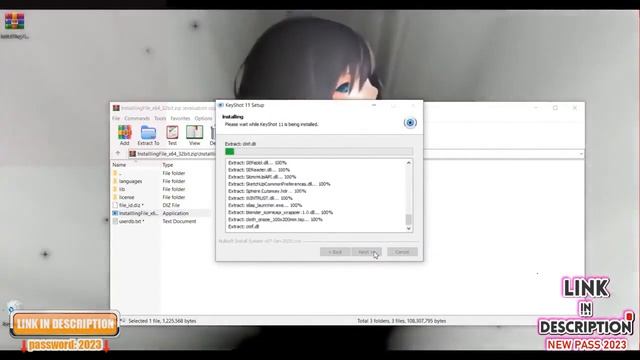Click the Next button in KeyShot Setup

coord(367,252)
